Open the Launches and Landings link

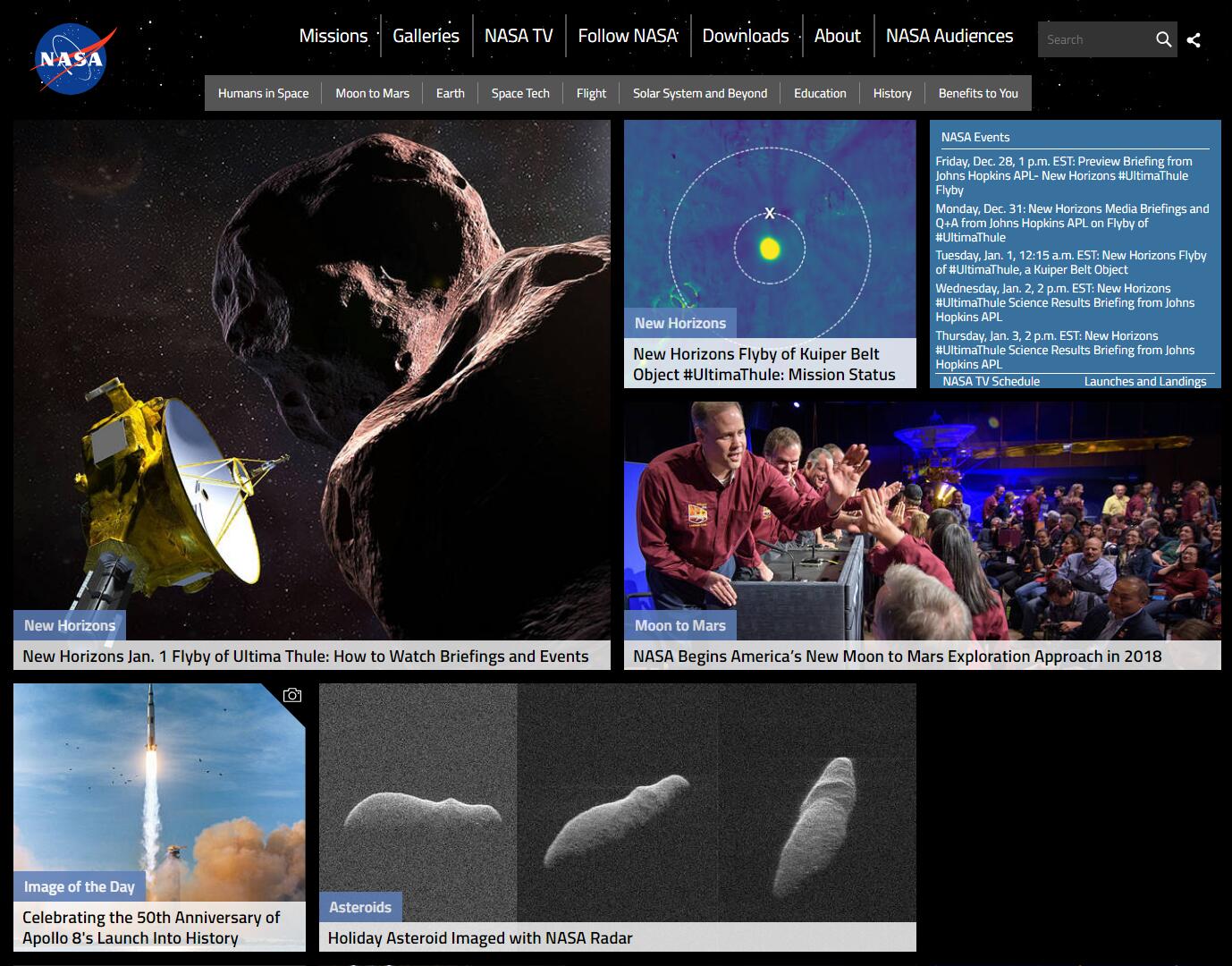point(1145,381)
